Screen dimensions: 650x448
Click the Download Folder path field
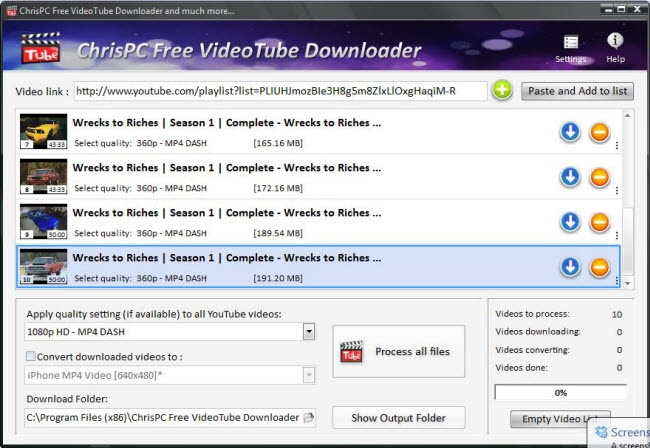[x=170, y=418]
